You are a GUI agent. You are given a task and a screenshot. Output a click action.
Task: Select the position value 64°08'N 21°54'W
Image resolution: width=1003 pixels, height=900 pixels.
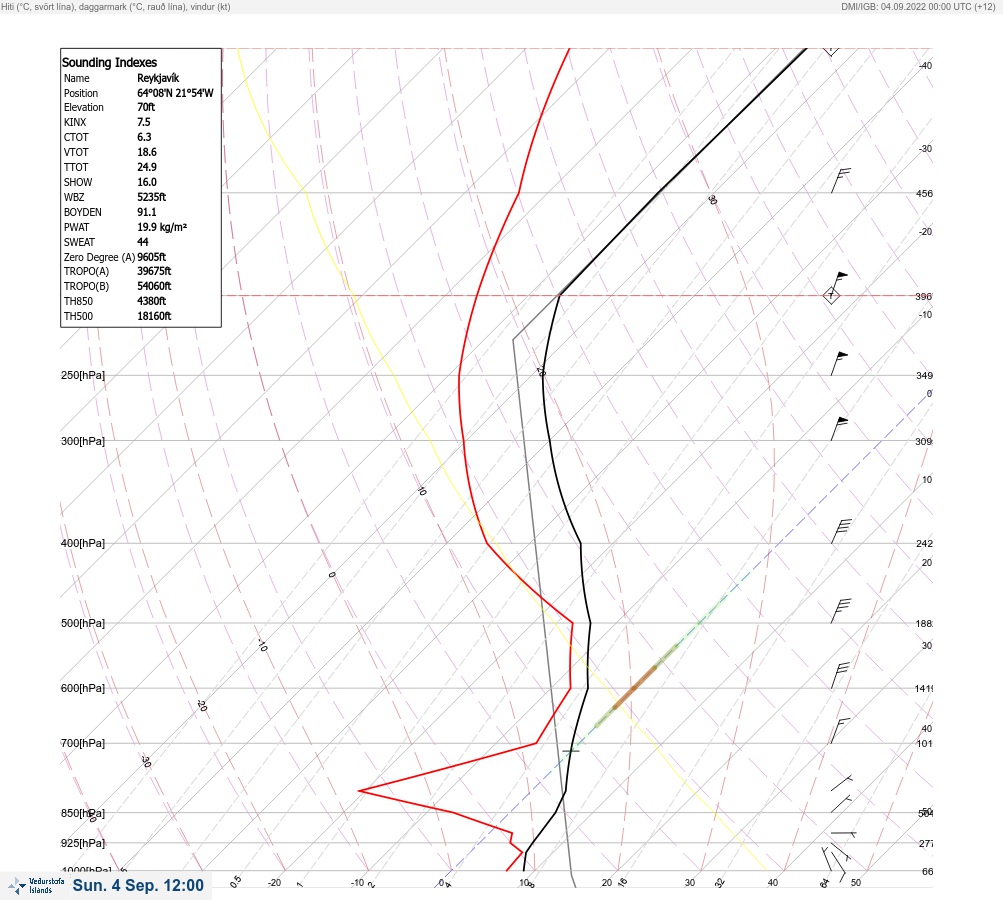175,93
